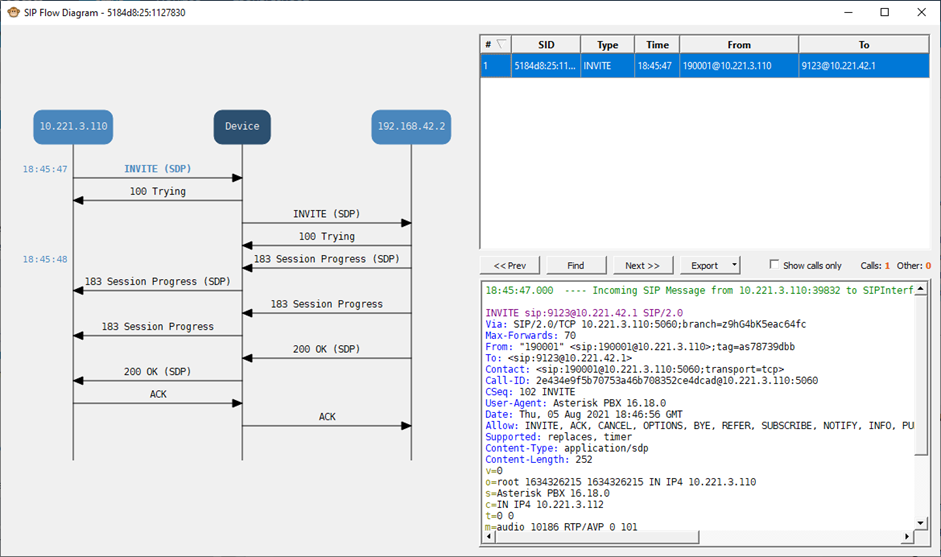Viewport: 941px width, 557px height.
Task: Click the sort arrow in # column header
Action: tap(501, 44)
